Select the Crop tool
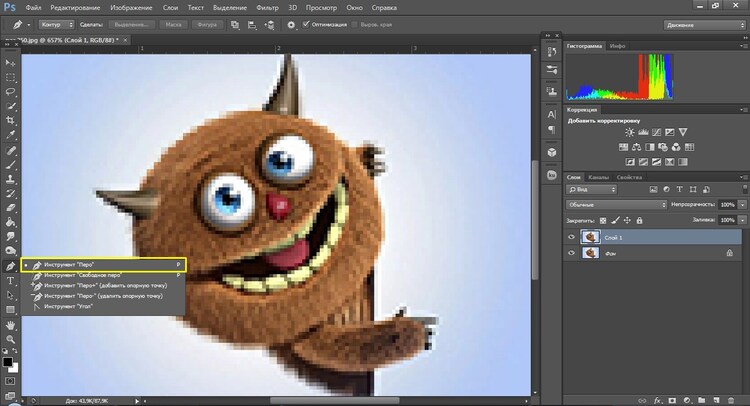Viewport: 750px width, 406px height. coord(10,120)
